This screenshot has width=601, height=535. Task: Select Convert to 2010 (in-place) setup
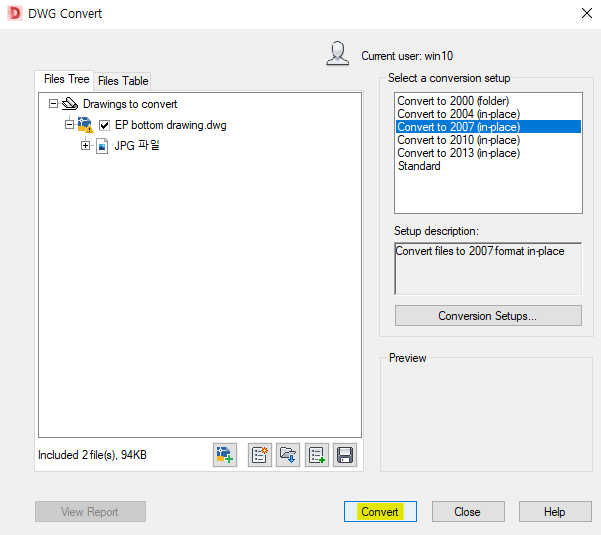point(488,140)
